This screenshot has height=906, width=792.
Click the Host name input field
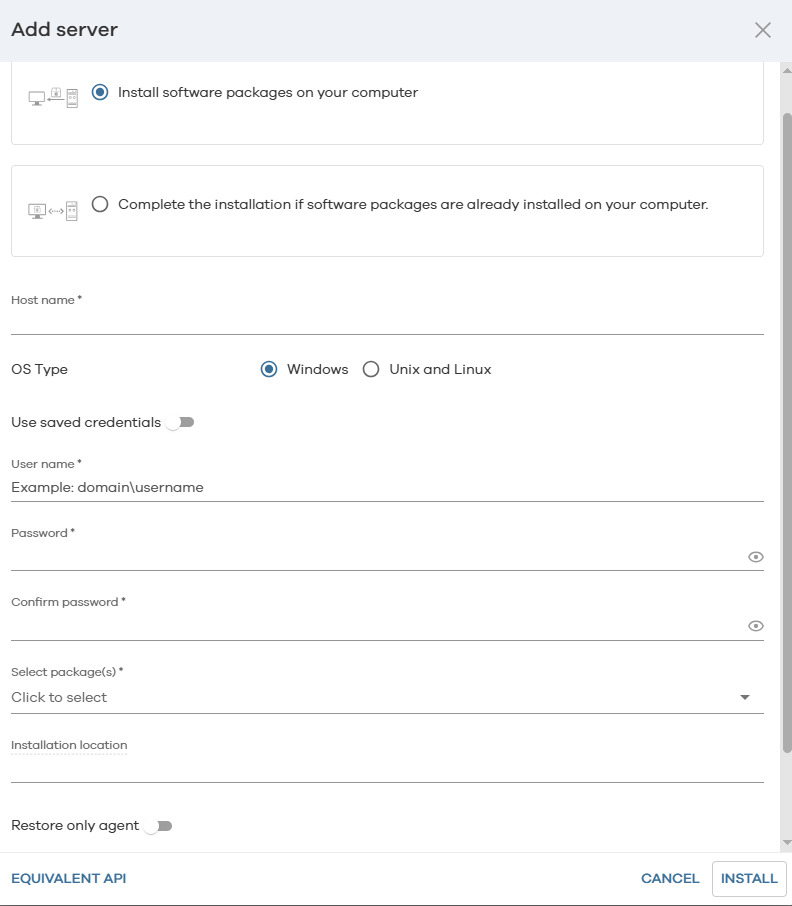(x=387, y=321)
